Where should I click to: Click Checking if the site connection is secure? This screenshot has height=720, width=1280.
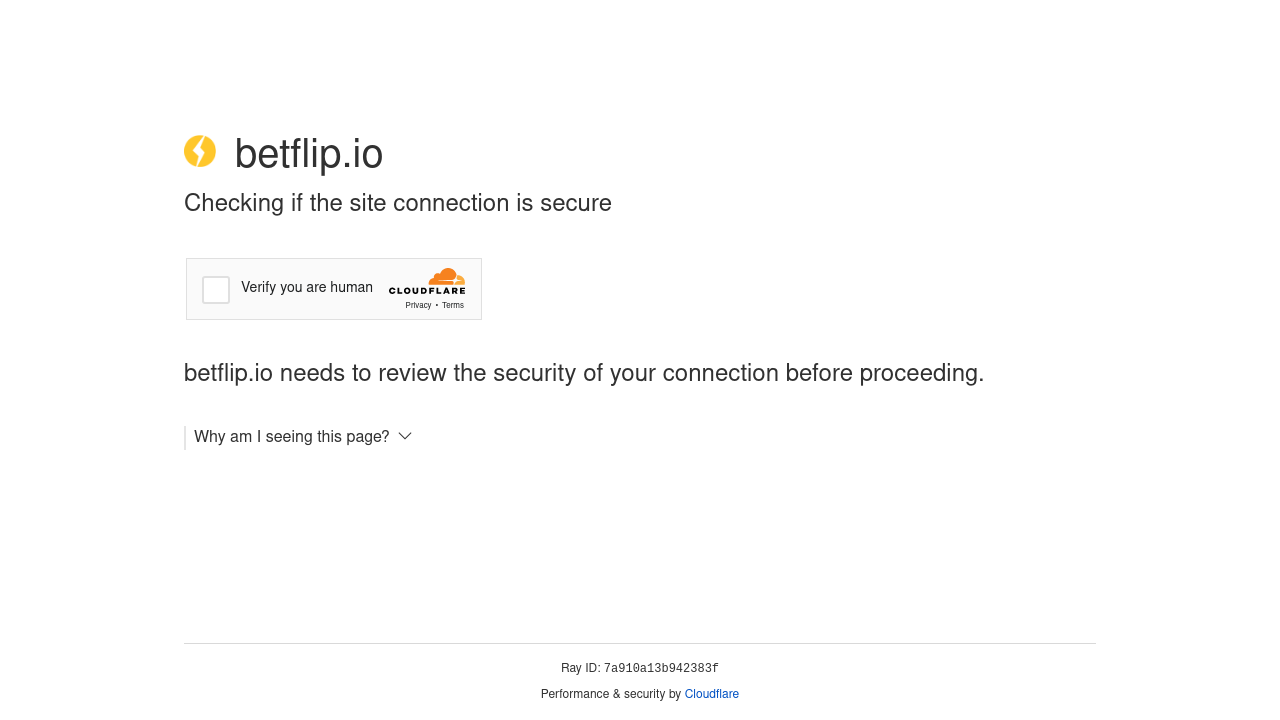(x=398, y=203)
